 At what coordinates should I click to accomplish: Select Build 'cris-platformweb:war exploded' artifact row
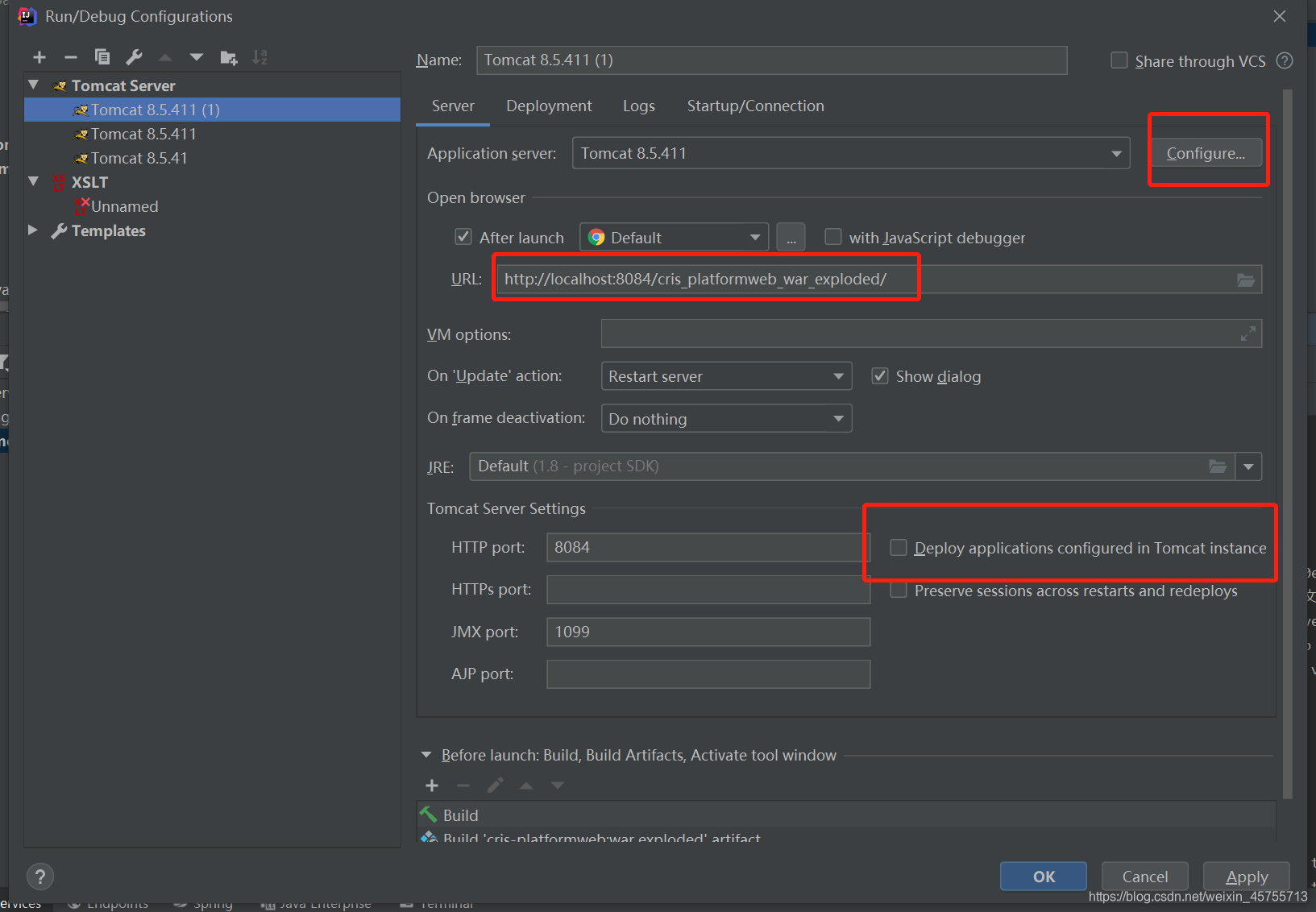pyautogui.click(x=845, y=835)
